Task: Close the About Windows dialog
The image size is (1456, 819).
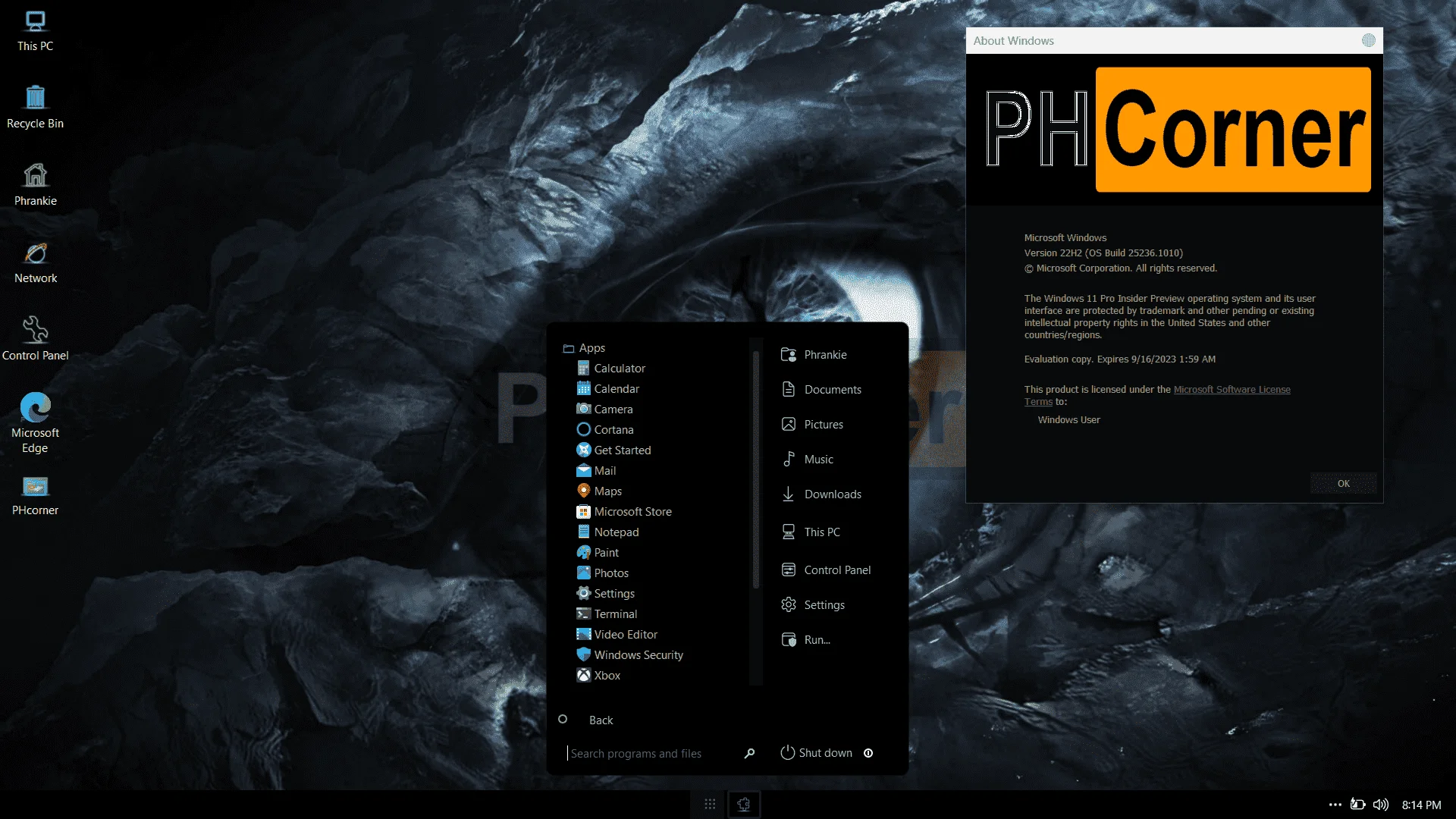Action: point(1368,40)
